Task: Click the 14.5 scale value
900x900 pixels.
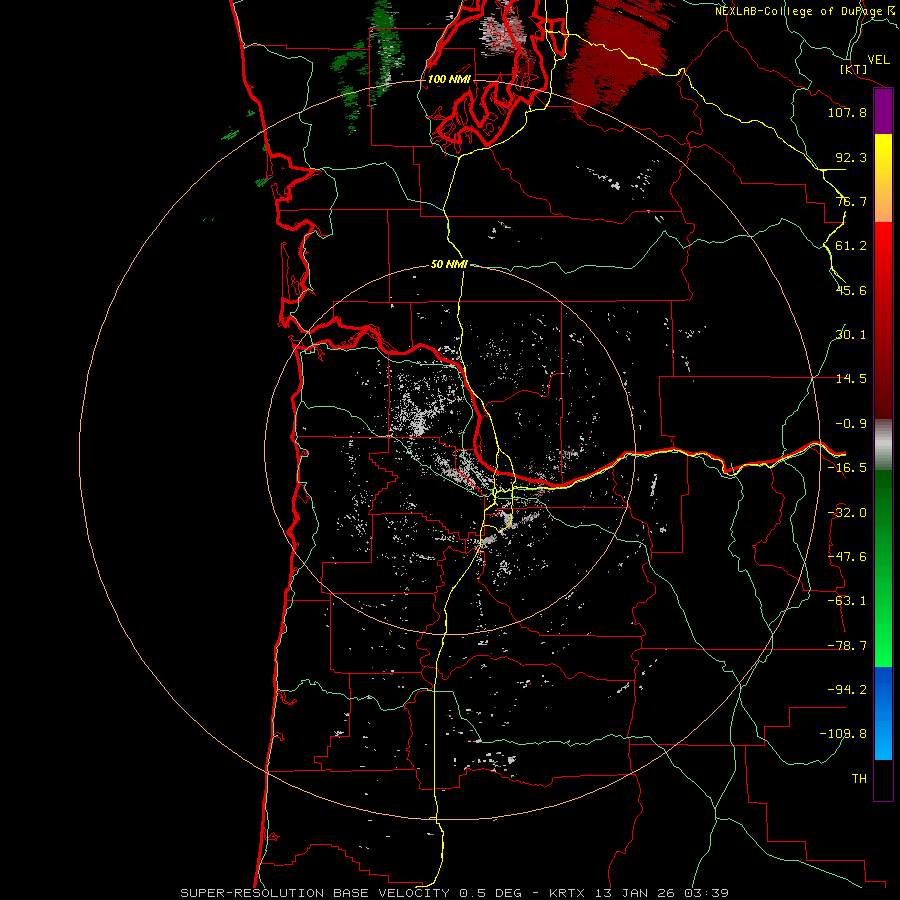Action: pos(851,379)
